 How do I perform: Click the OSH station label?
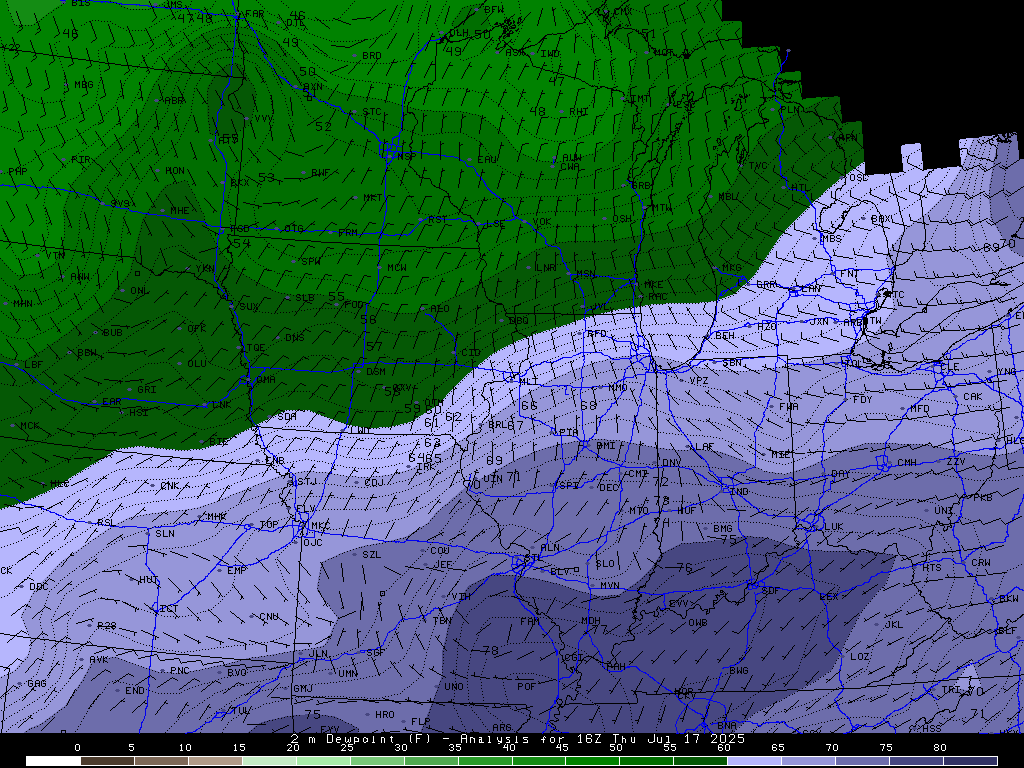pyautogui.click(x=622, y=219)
